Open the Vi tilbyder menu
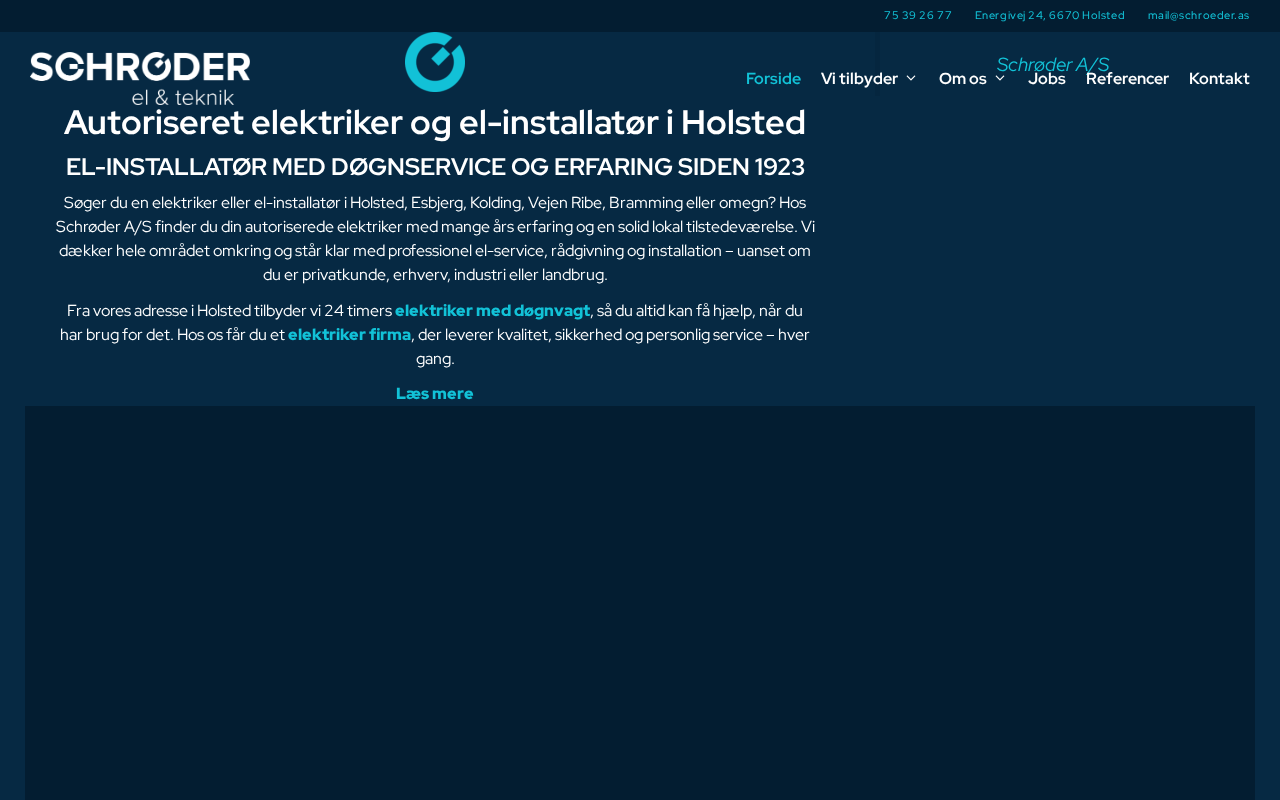Viewport: 1280px width, 800px height. [859, 78]
